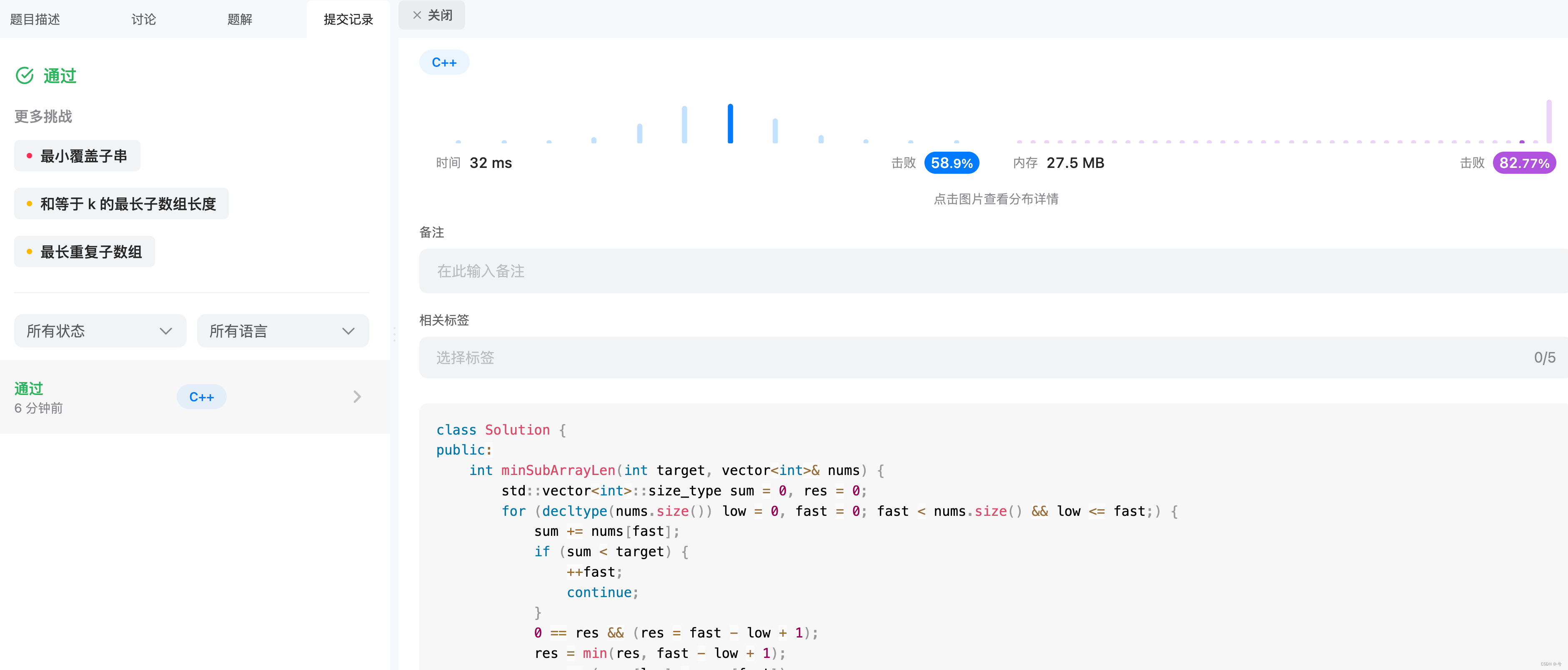Click the X close icon

(x=417, y=15)
